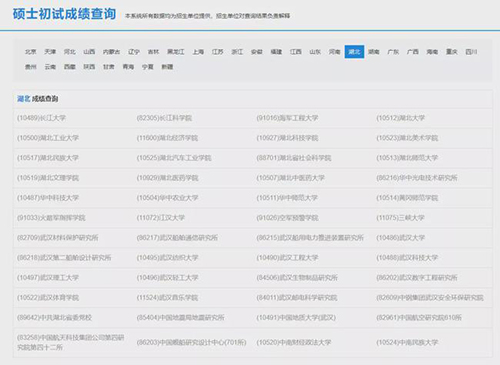Viewport: 500px width, 365px height.
Task: Open (10504)华中农业大学 link
Action: (167, 198)
